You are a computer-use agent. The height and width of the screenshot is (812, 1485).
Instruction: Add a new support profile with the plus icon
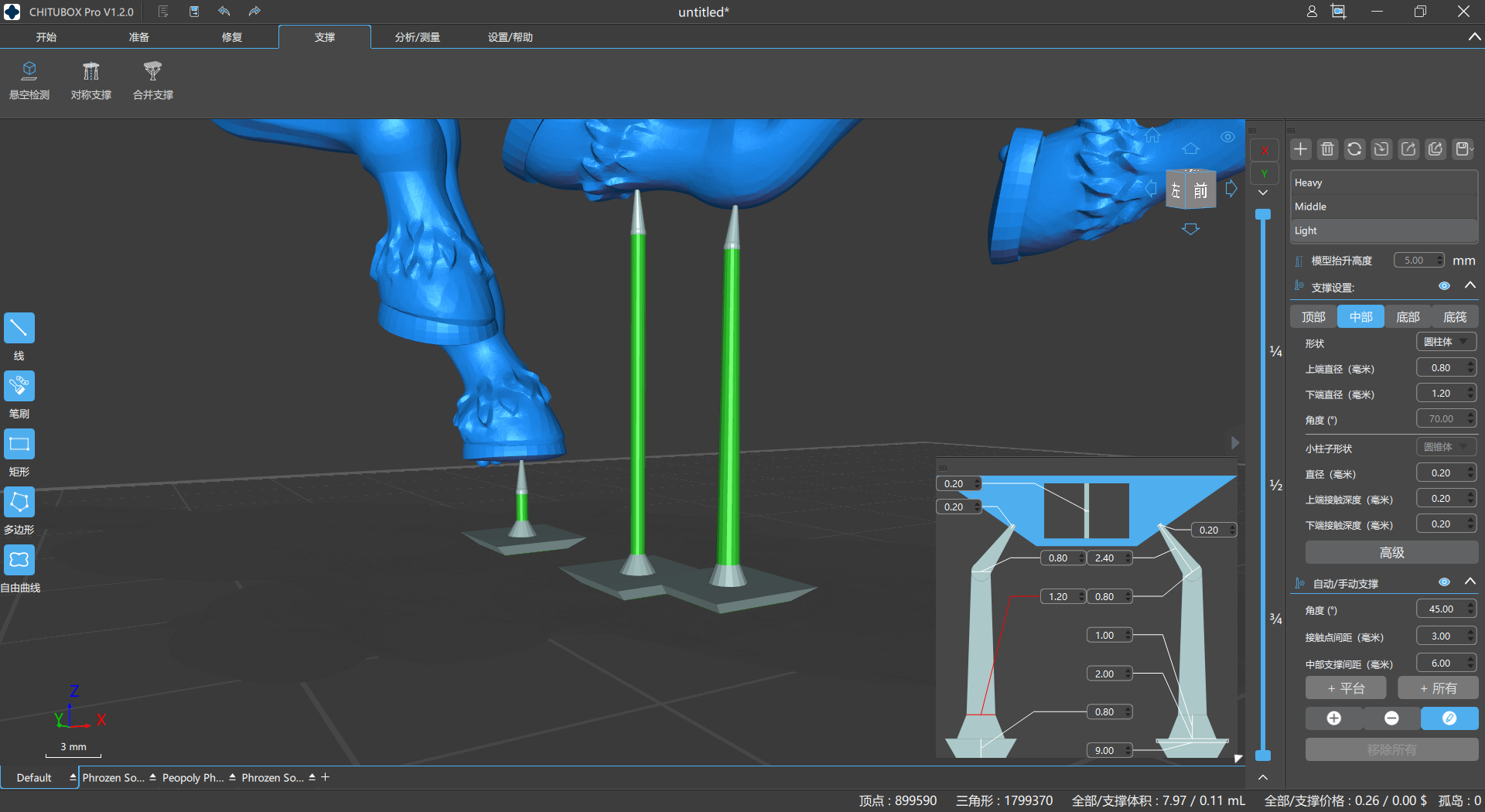click(1301, 149)
